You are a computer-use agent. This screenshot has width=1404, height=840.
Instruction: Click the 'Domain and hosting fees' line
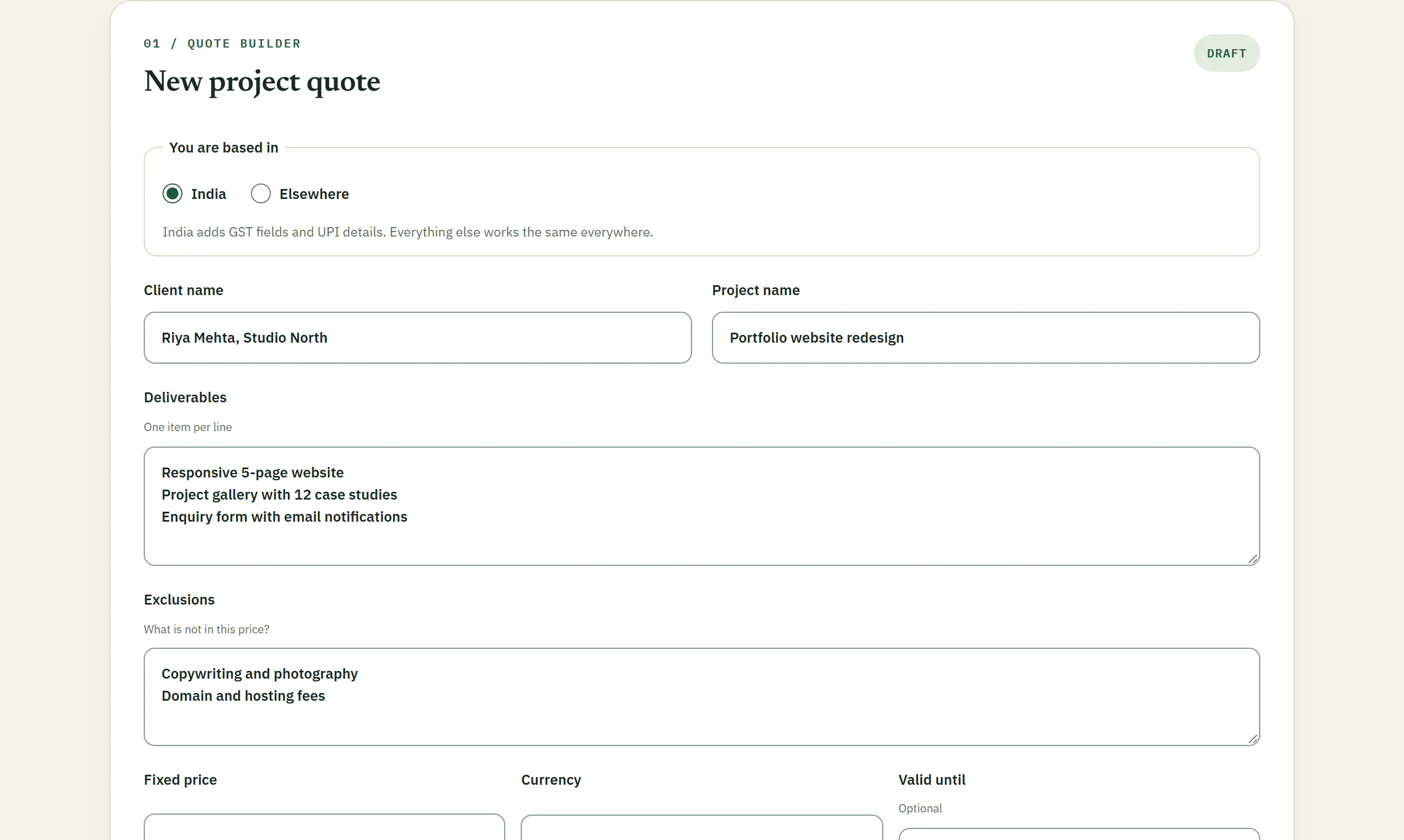243,696
